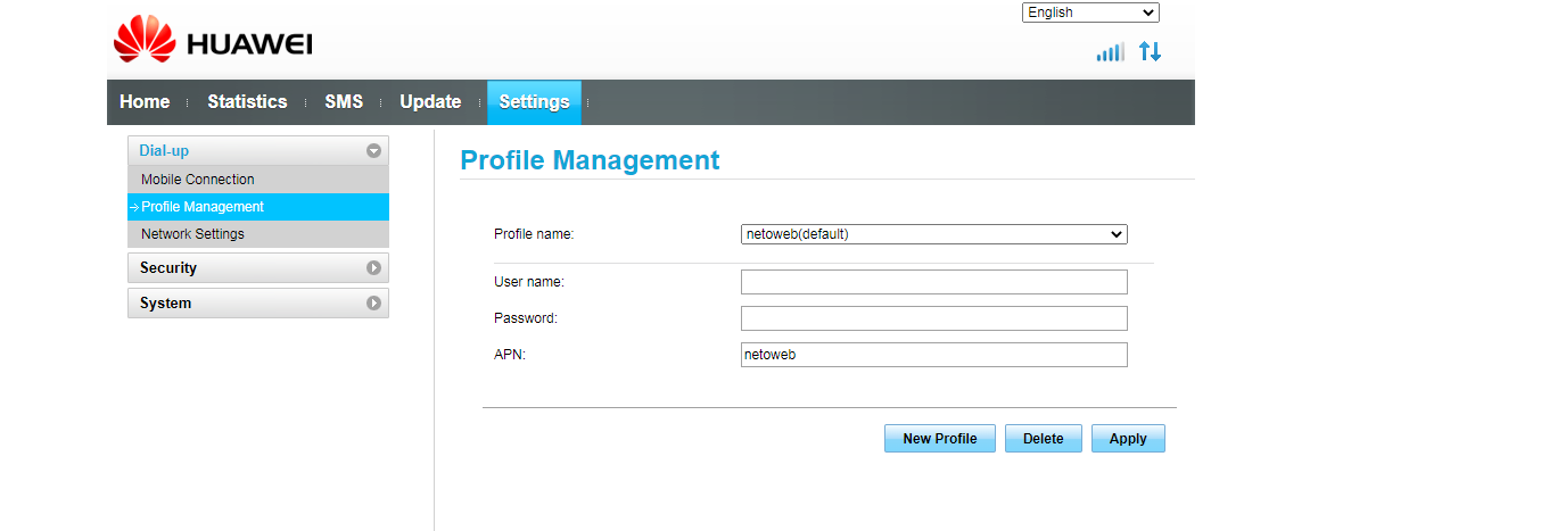Focus the User name field
1557x531 pixels.
coord(933,282)
